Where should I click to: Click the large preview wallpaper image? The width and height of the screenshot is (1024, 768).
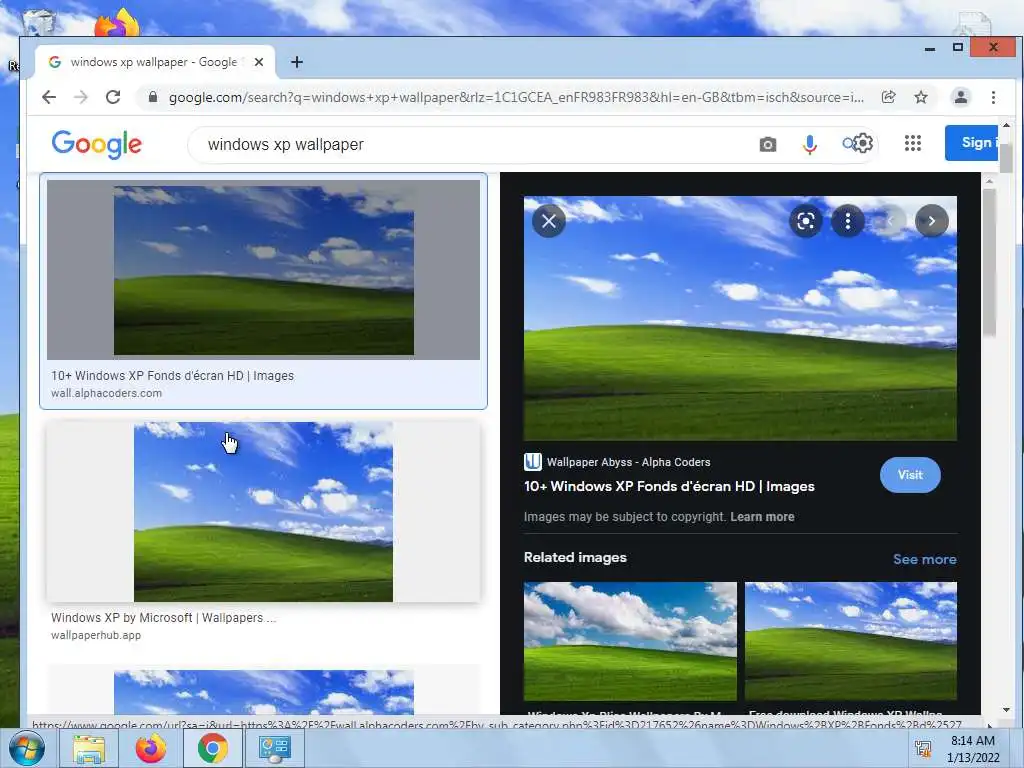coord(740,318)
